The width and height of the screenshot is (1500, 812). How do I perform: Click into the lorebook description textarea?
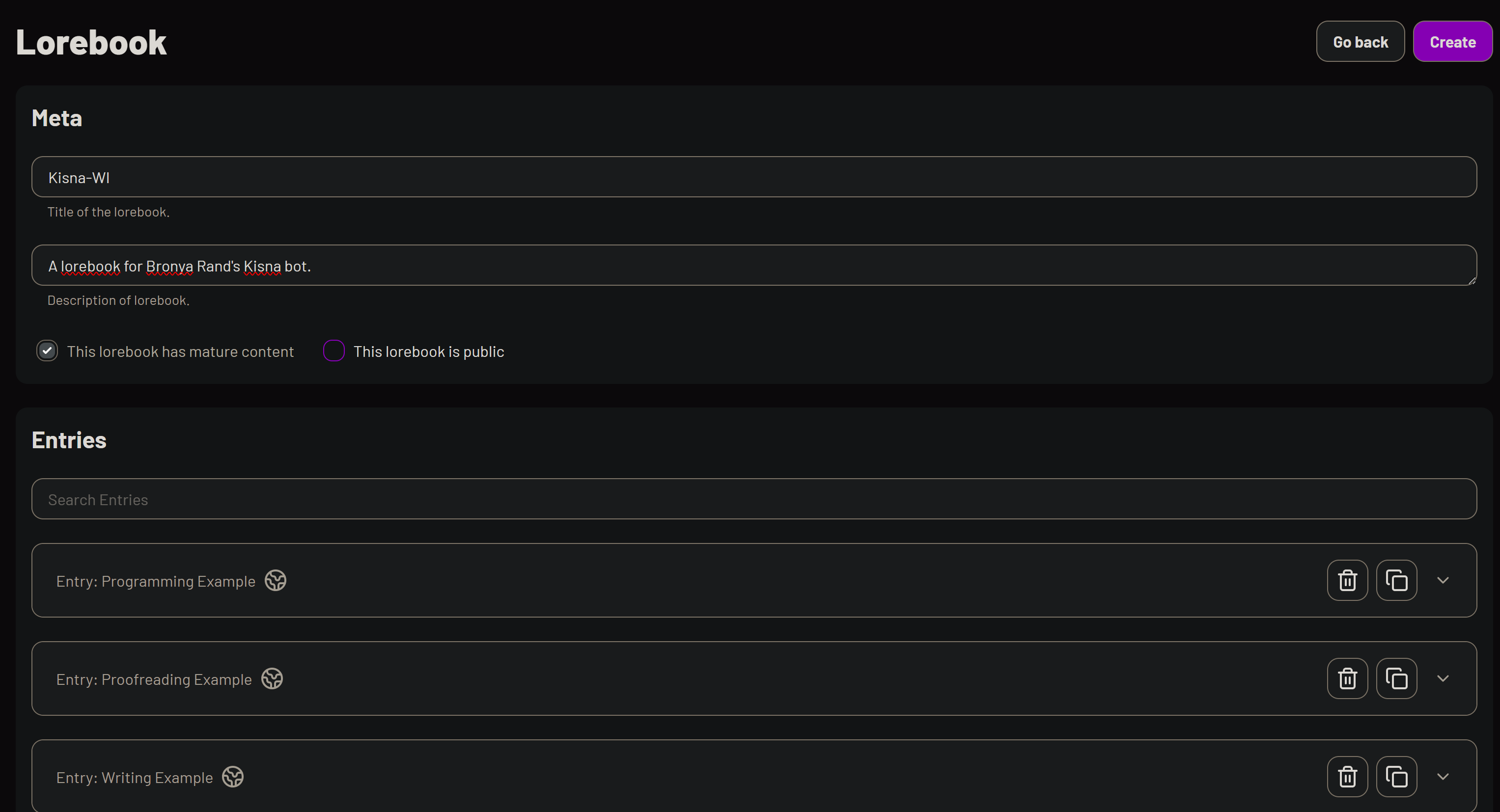753,266
